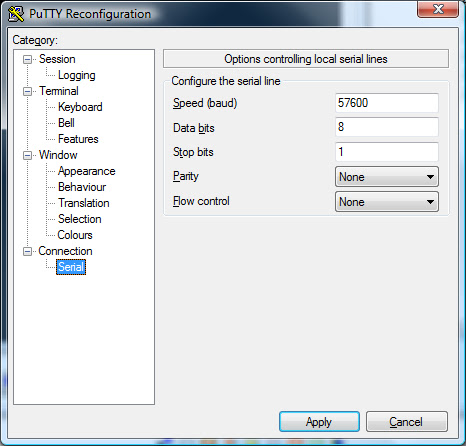
Task: Go to the Features category
Action: pyautogui.click(x=78, y=139)
